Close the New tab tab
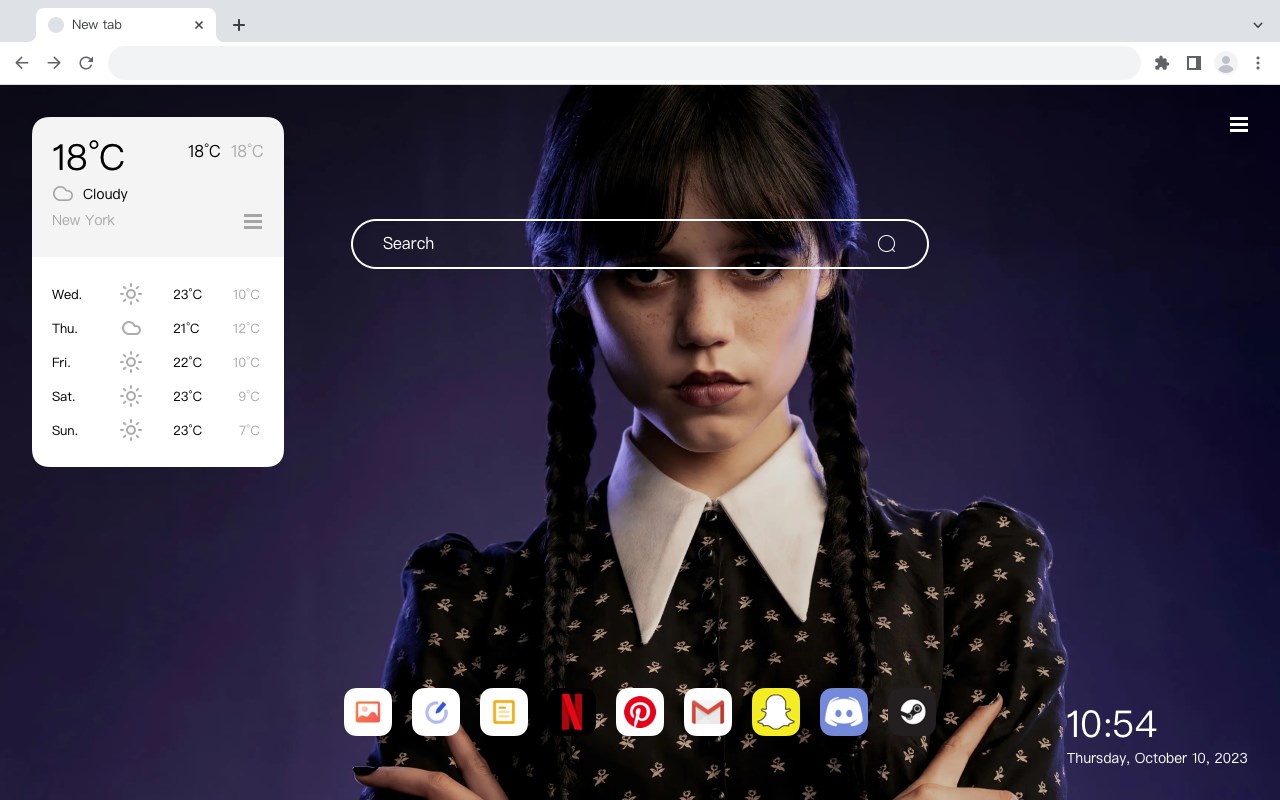Image resolution: width=1280 pixels, height=800 pixels. pyautogui.click(x=200, y=25)
